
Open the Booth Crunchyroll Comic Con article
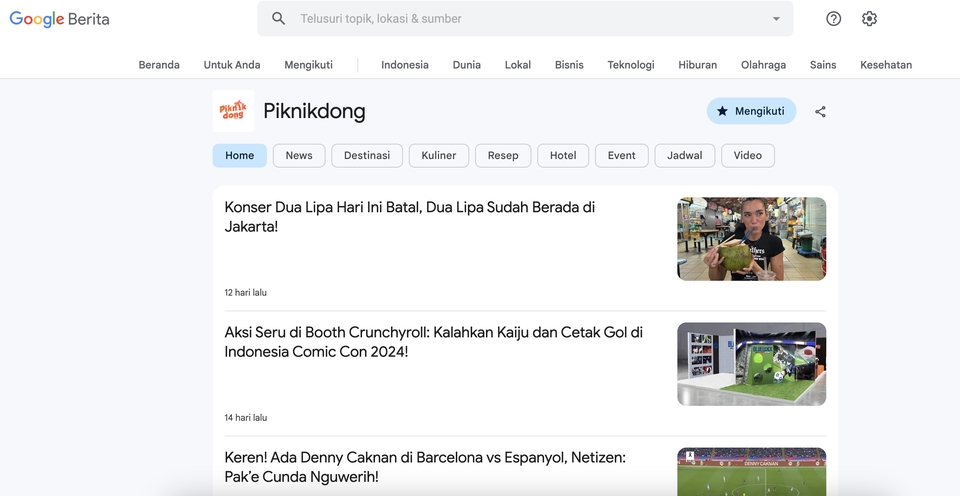click(433, 342)
